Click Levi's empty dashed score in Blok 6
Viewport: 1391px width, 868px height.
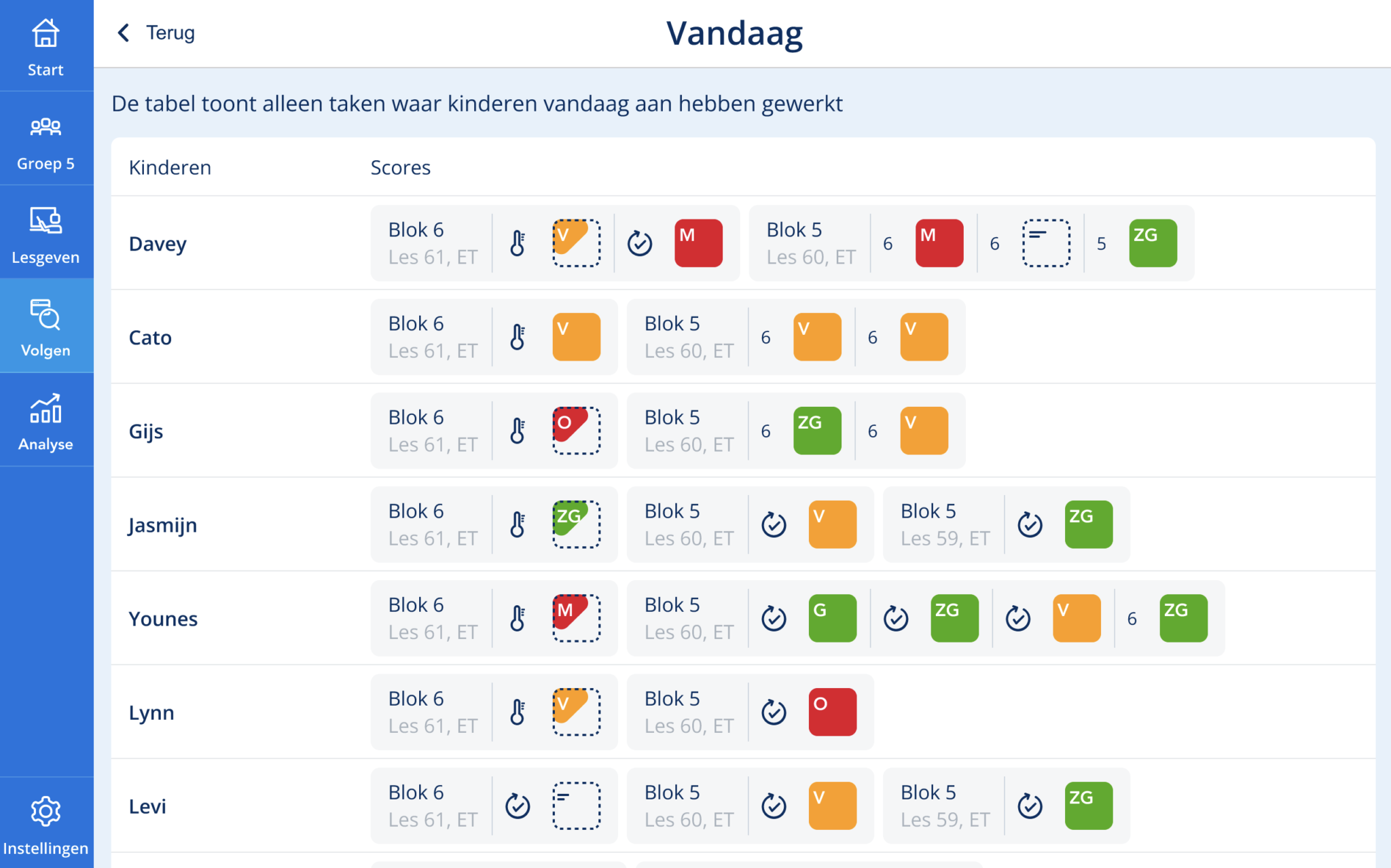577,806
